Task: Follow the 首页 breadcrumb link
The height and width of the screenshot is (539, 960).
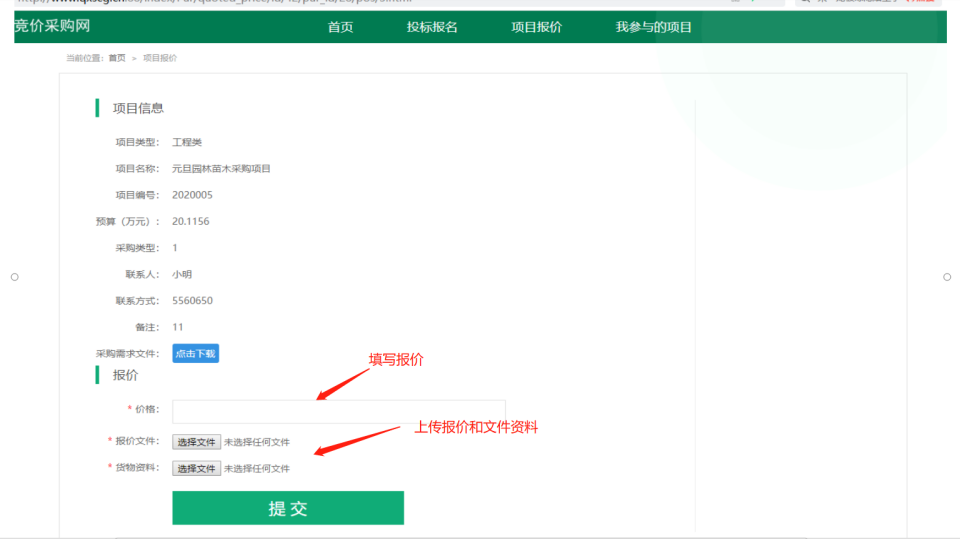Action: [x=117, y=58]
